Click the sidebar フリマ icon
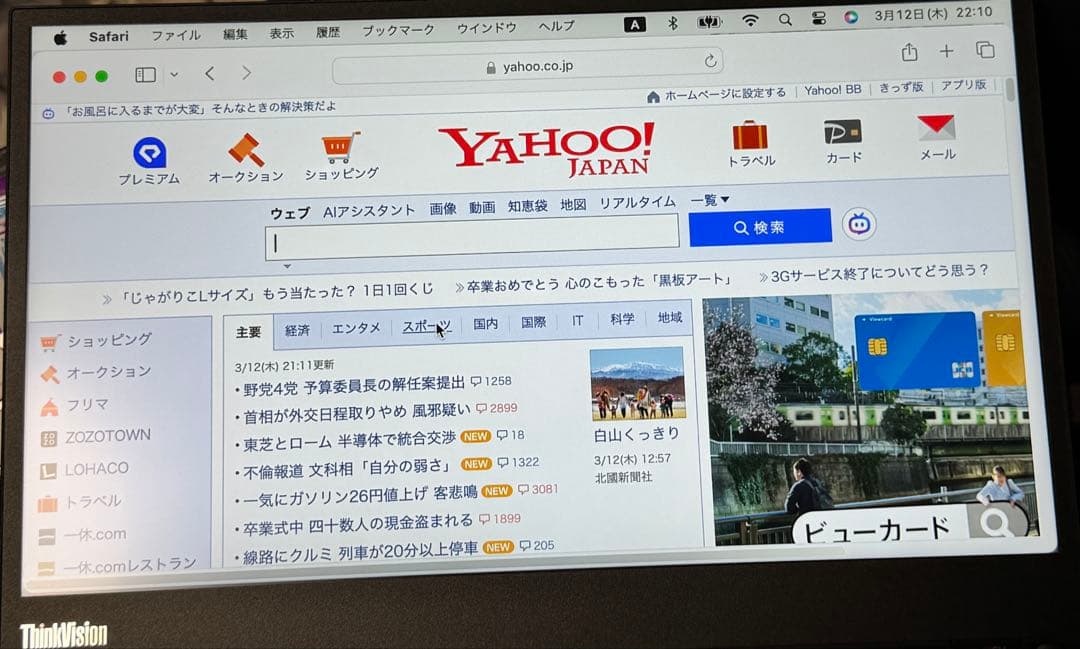The height and width of the screenshot is (649, 1080). (49, 407)
